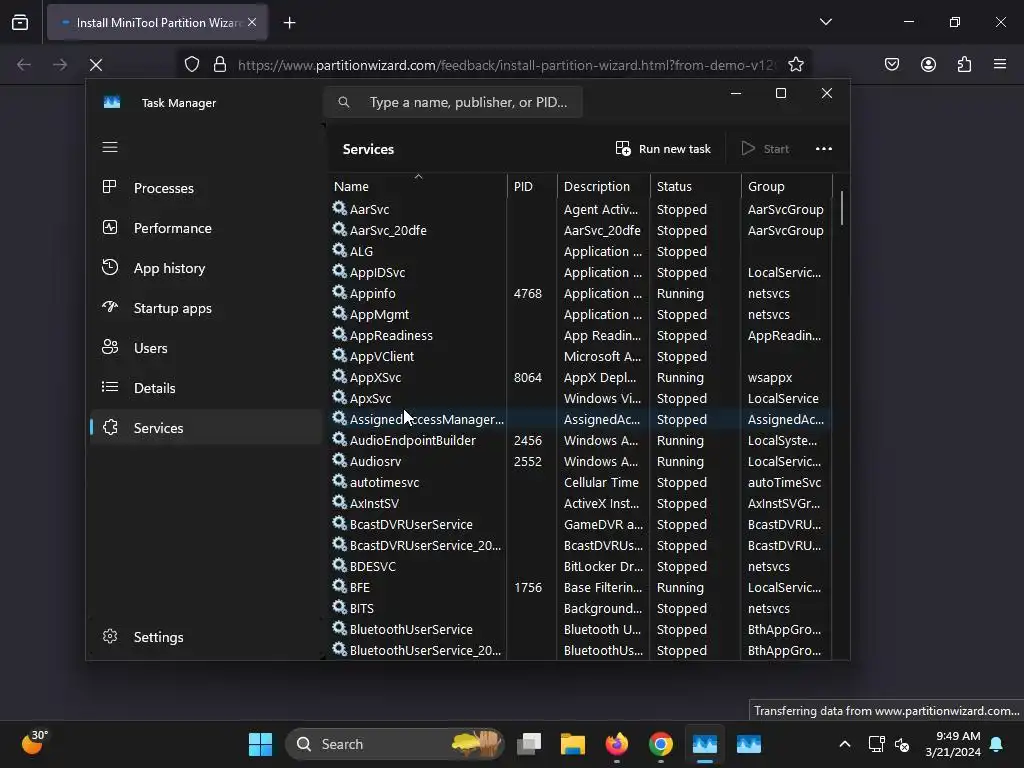Click the gear icon beside BDESVC
Image resolution: width=1024 pixels, height=768 pixels.
[x=340, y=565]
